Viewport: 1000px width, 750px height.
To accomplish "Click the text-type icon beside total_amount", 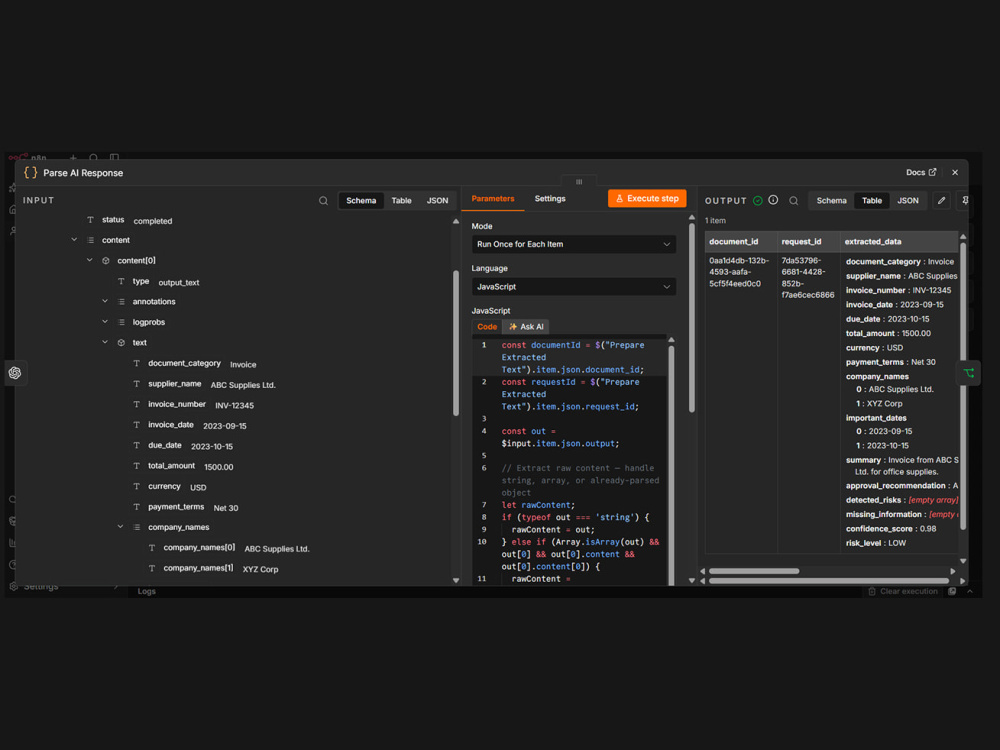I will coord(136,466).
